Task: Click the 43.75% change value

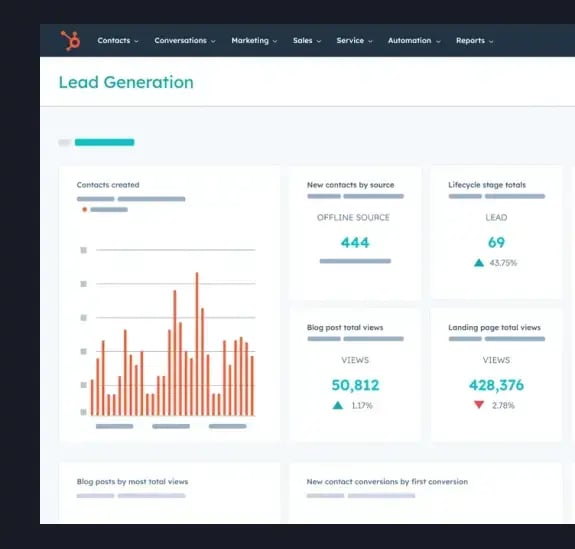Action: [503, 263]
